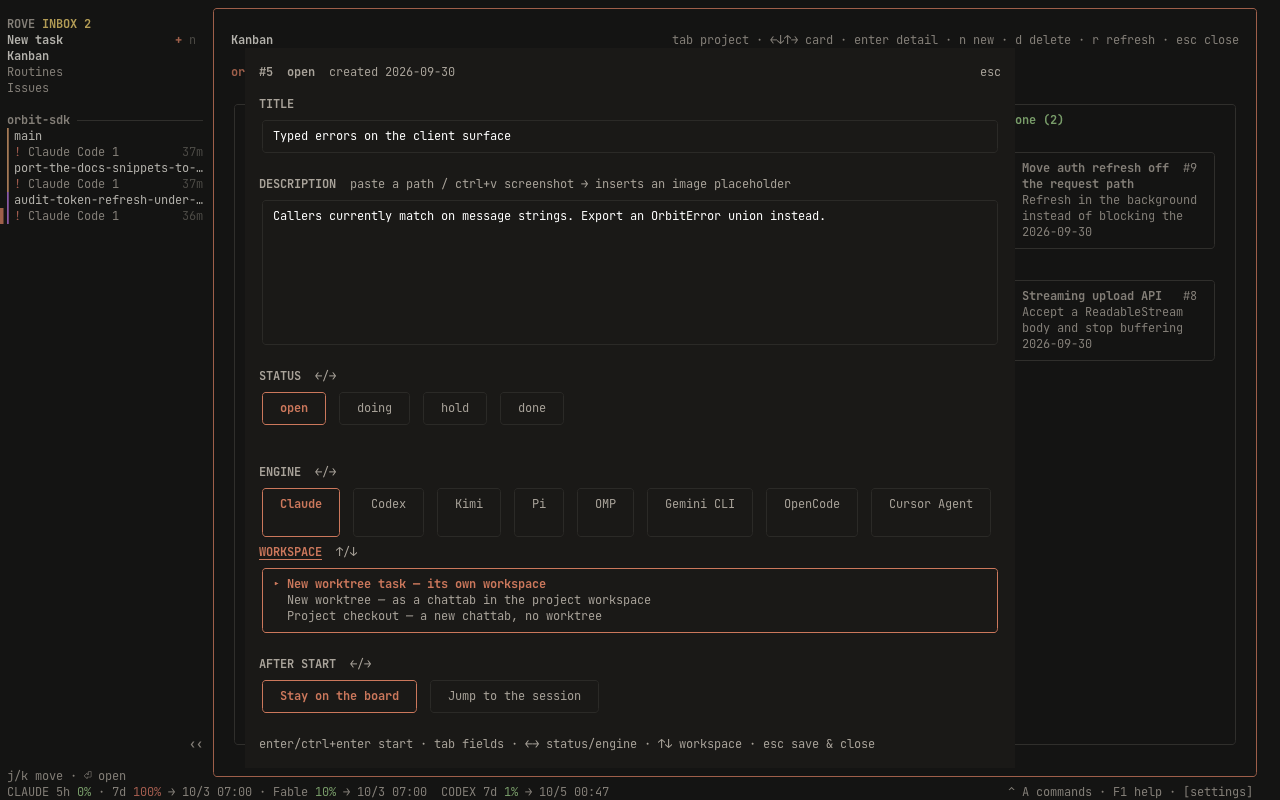Click the CODEX 7d usage indicator

pyautogui.click(x=479, y=792)
